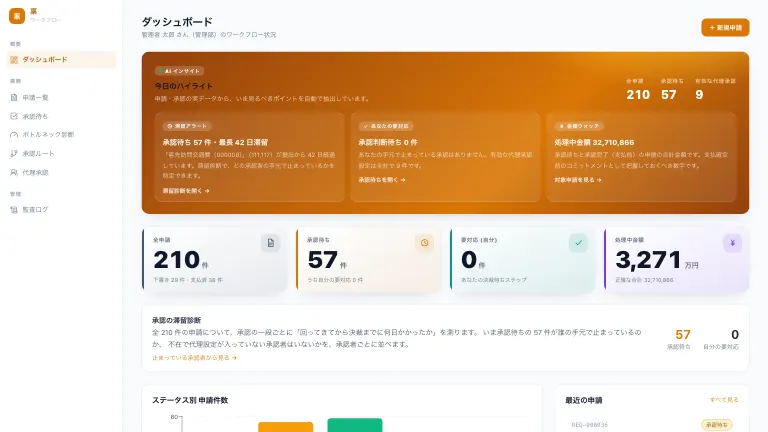
Task: Click the 承認待ち 57 件・最長 42 日滞留 heading
Action: click(216, 142)
